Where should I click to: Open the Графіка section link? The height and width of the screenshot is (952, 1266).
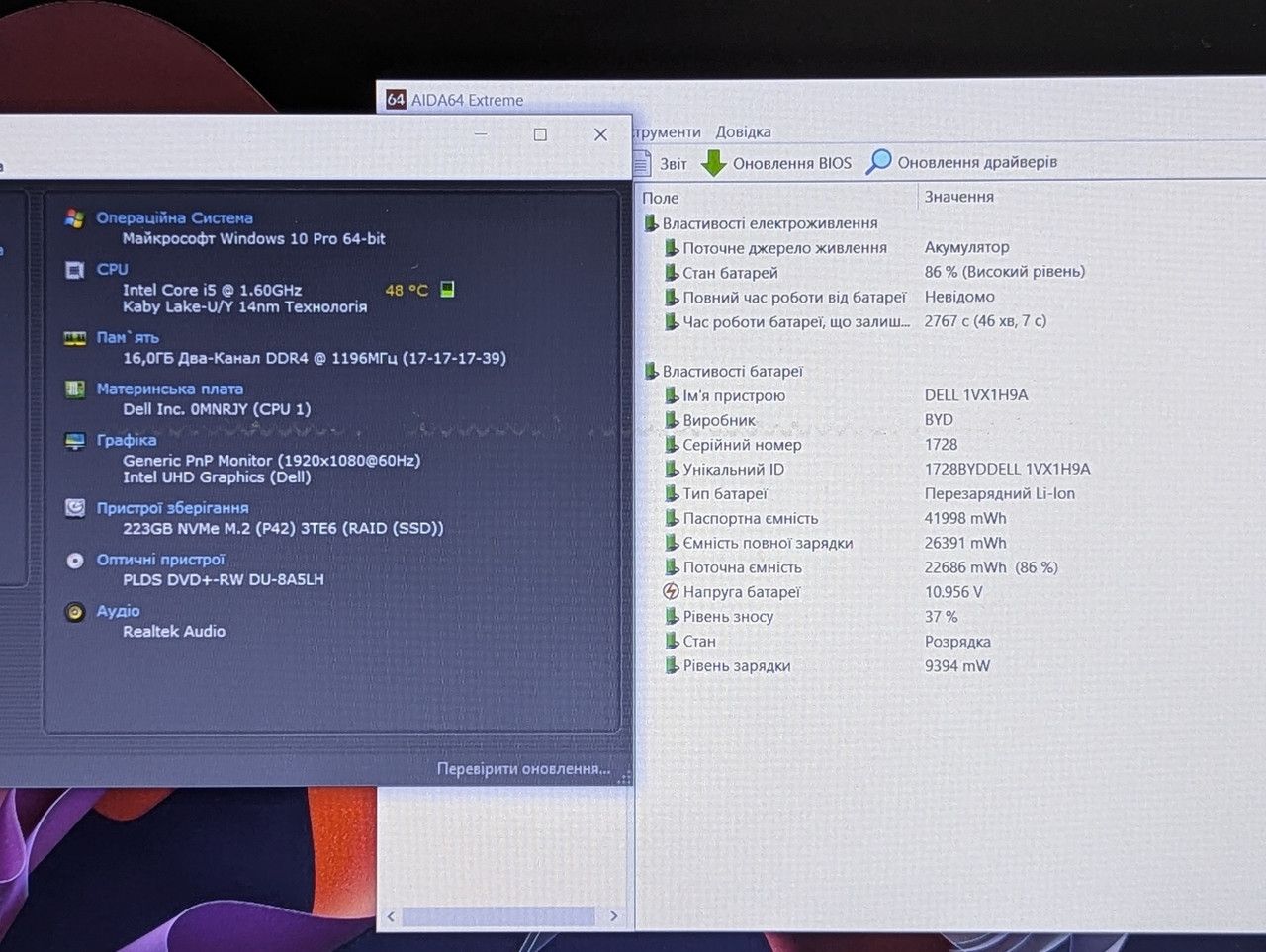coord(126,440)
